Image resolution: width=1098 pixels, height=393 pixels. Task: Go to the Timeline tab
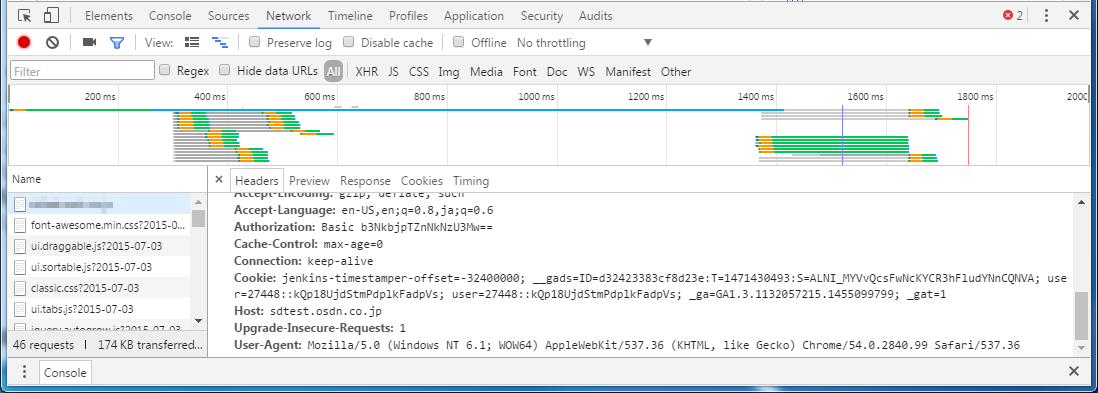pos(350,15)
